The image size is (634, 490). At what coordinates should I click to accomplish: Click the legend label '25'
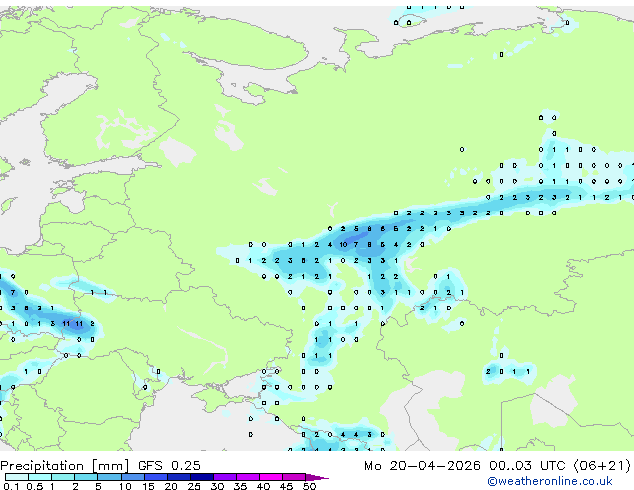click(x=194, y=486)
